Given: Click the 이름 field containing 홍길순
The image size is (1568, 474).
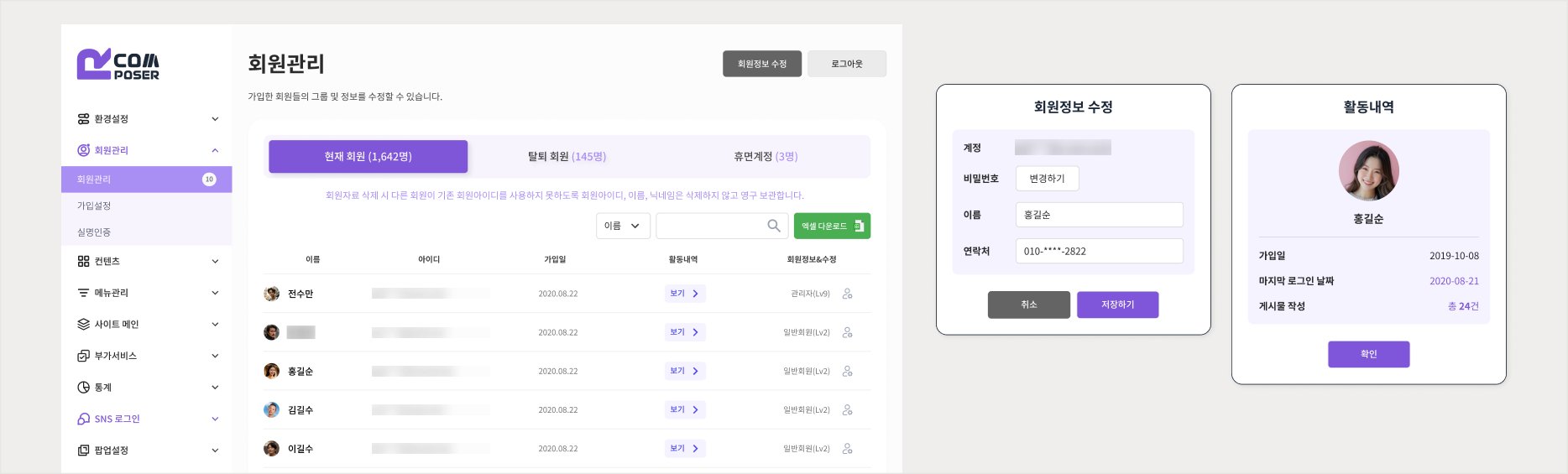Looking at the screenshot, I should pos(1100,215).
